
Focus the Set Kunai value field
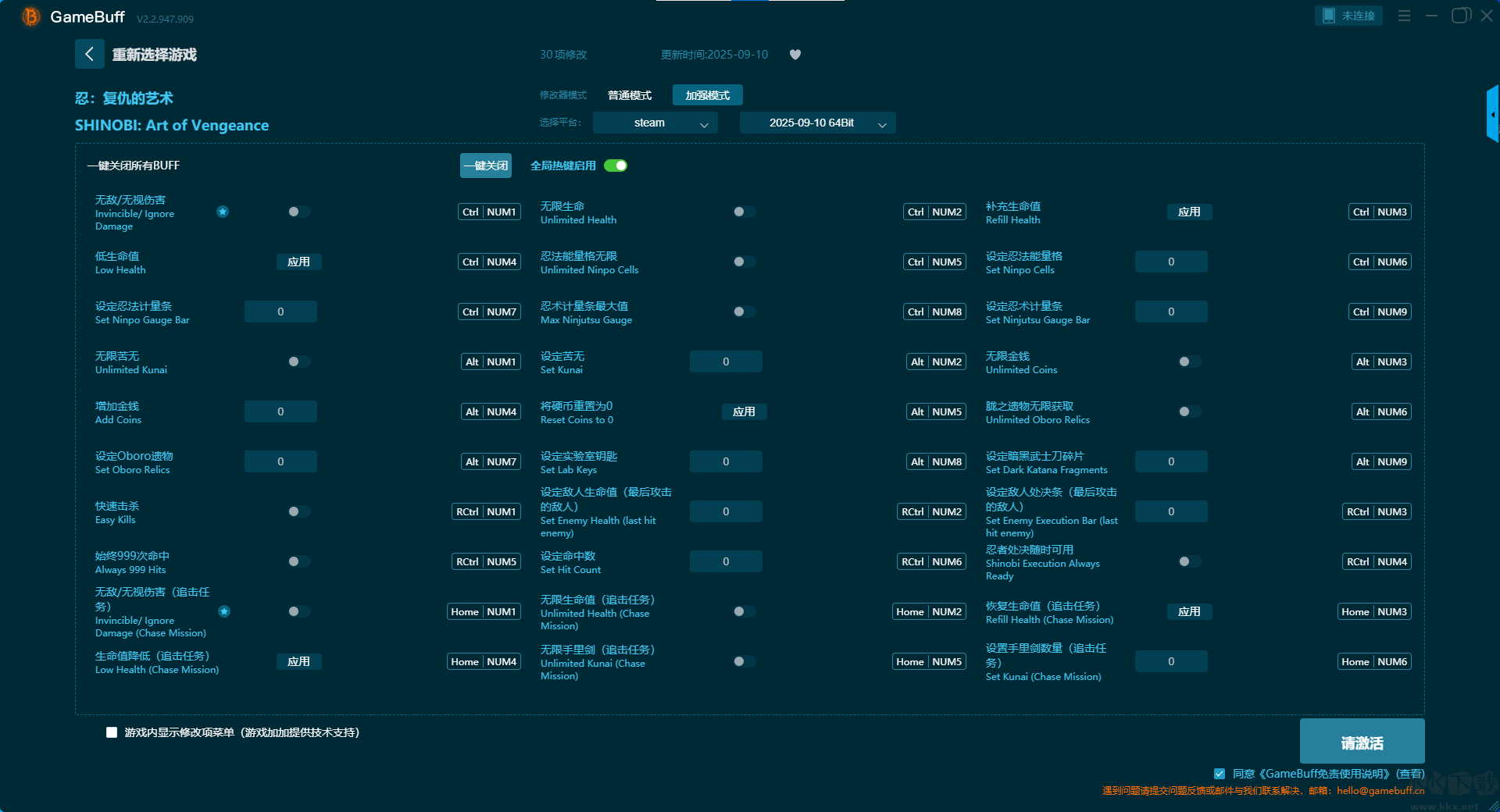click(726, 361)
